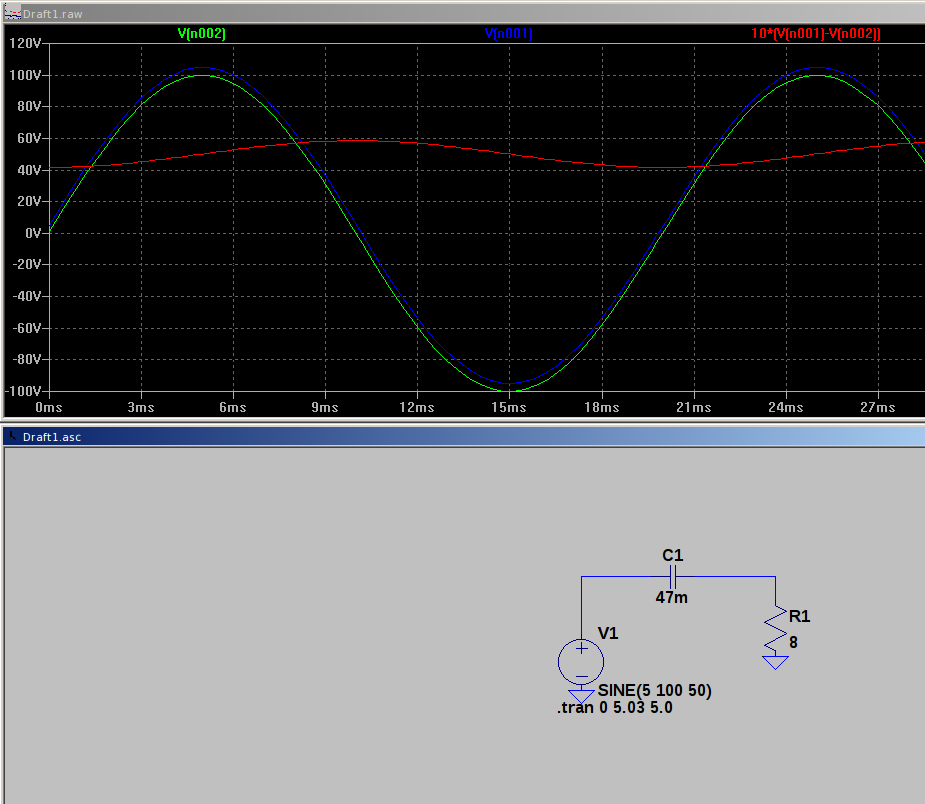Click the red 10*(V(n001)-V(n002)) trace label
This screenshot has width=925, height=804.
[816, 34]
